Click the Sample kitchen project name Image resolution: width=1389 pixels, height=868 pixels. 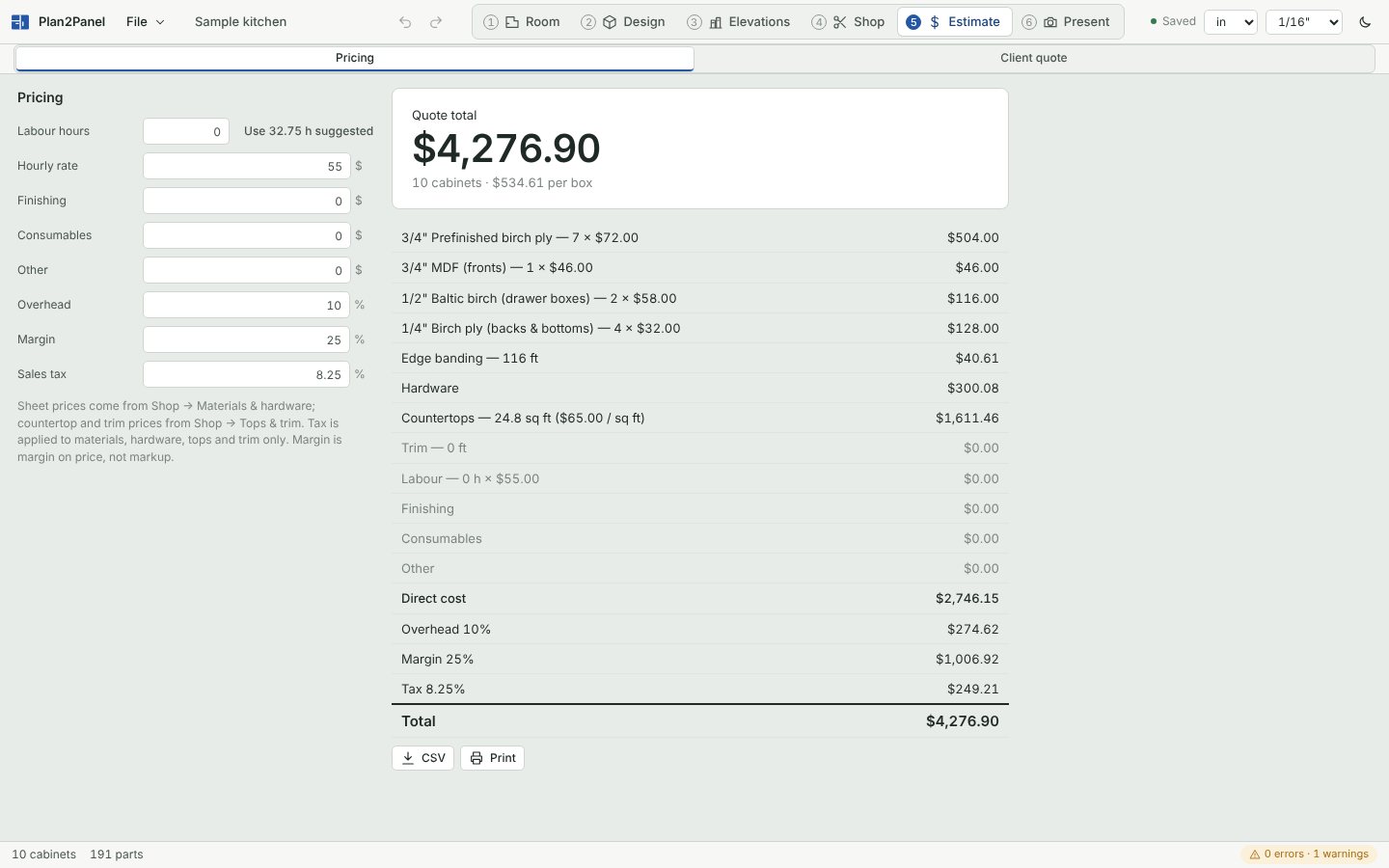[240, 21]
